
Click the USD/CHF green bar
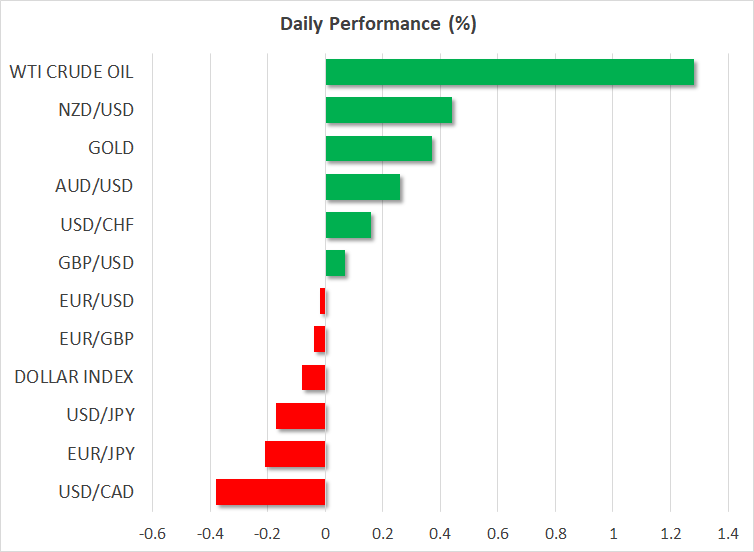(348, 225)
